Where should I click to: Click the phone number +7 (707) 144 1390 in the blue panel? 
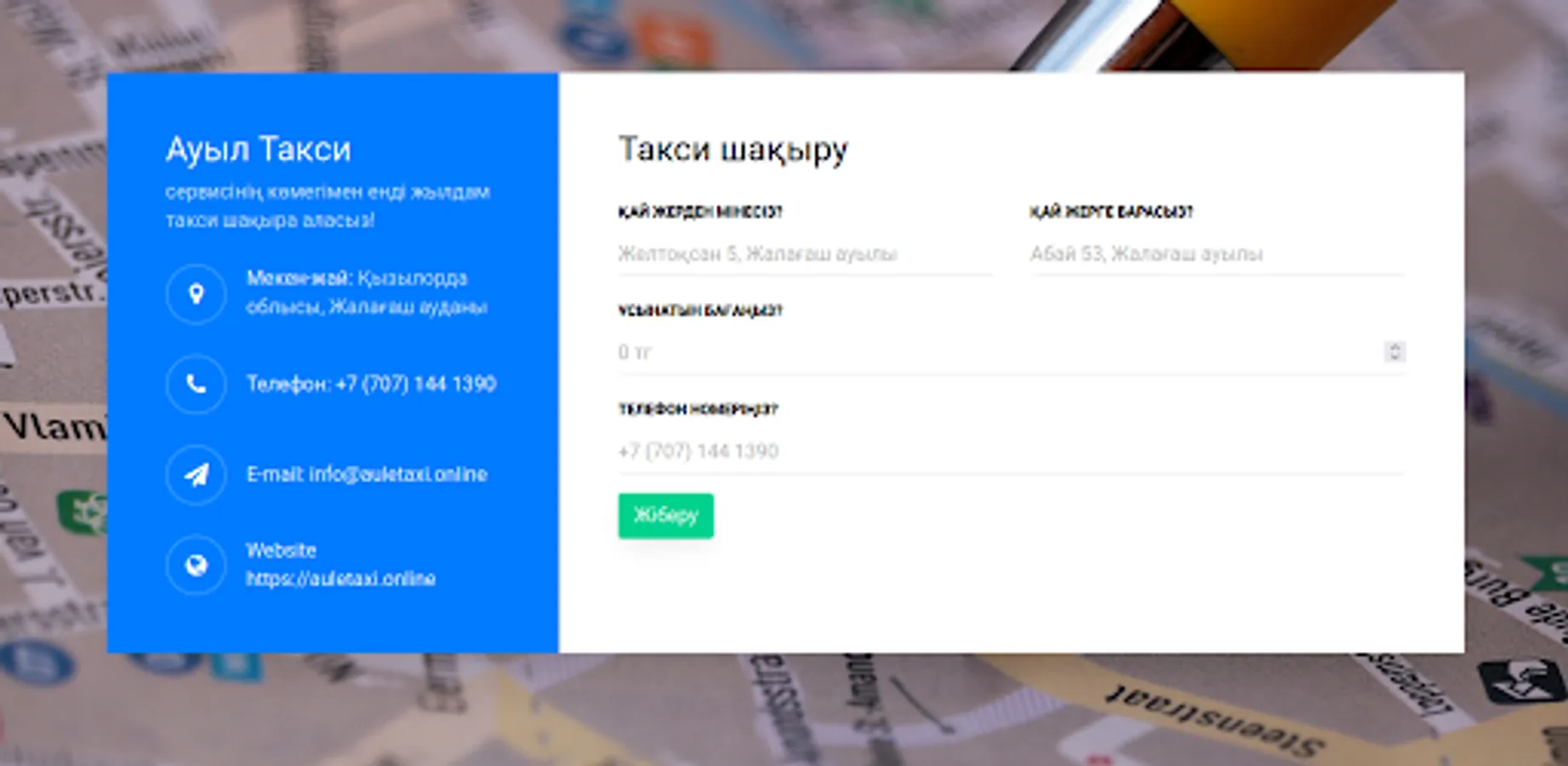click(x=415, y=384)
